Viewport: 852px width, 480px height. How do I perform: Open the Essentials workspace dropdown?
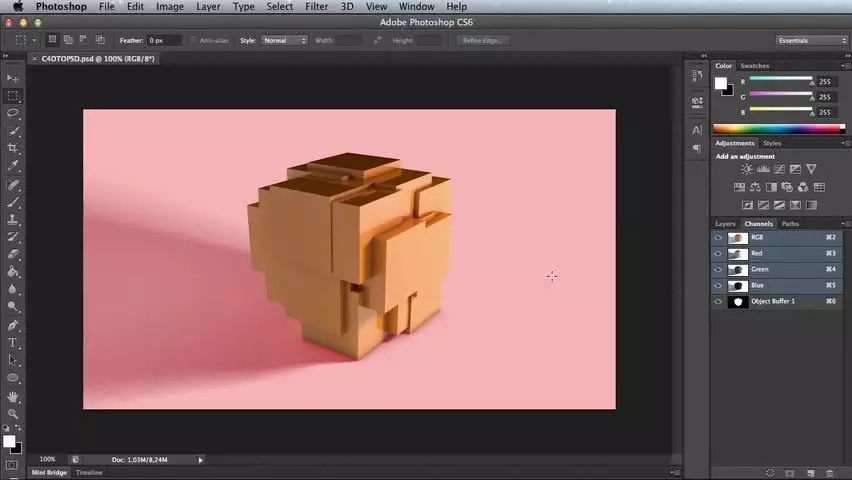(811, 40)
